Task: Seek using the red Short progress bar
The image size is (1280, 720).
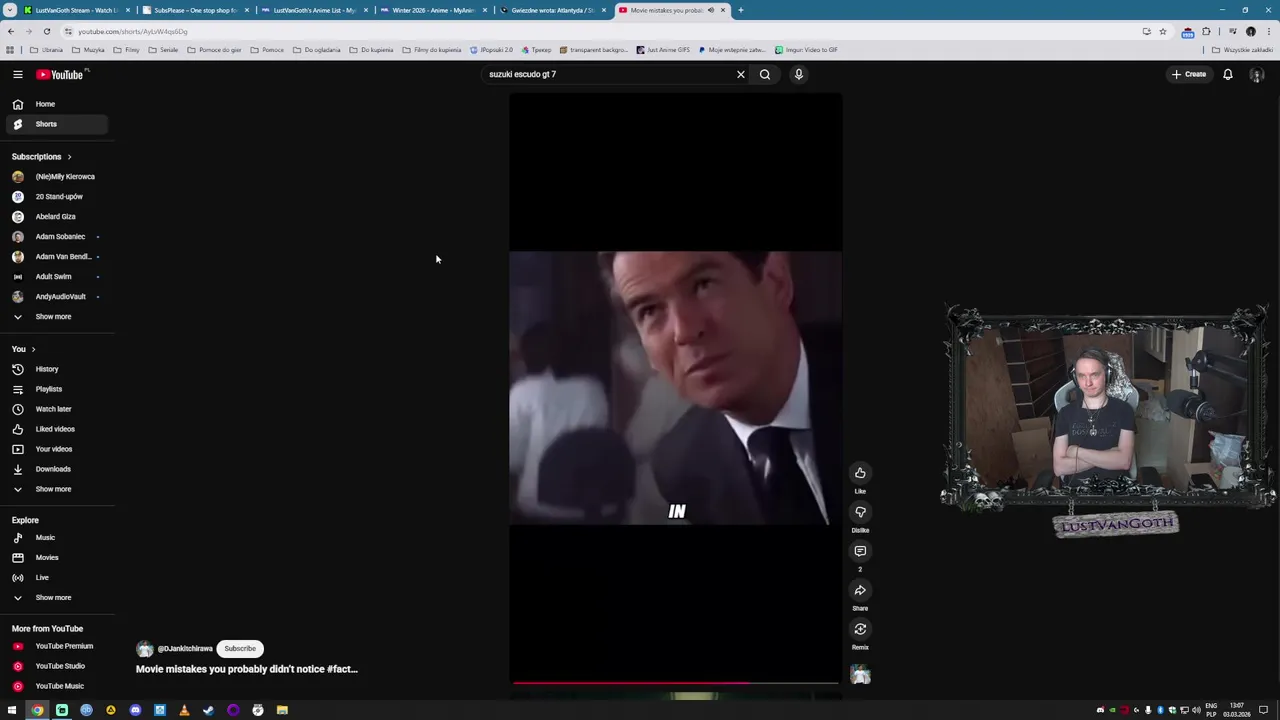Action: click(x=675, y=683)
